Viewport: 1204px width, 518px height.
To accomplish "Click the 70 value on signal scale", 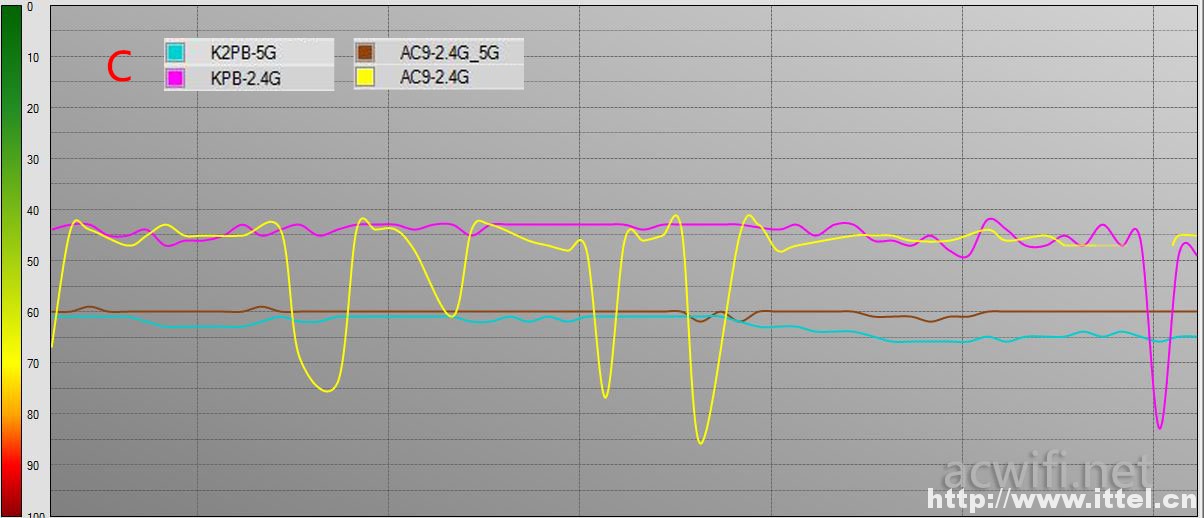I will coord(33,363).
